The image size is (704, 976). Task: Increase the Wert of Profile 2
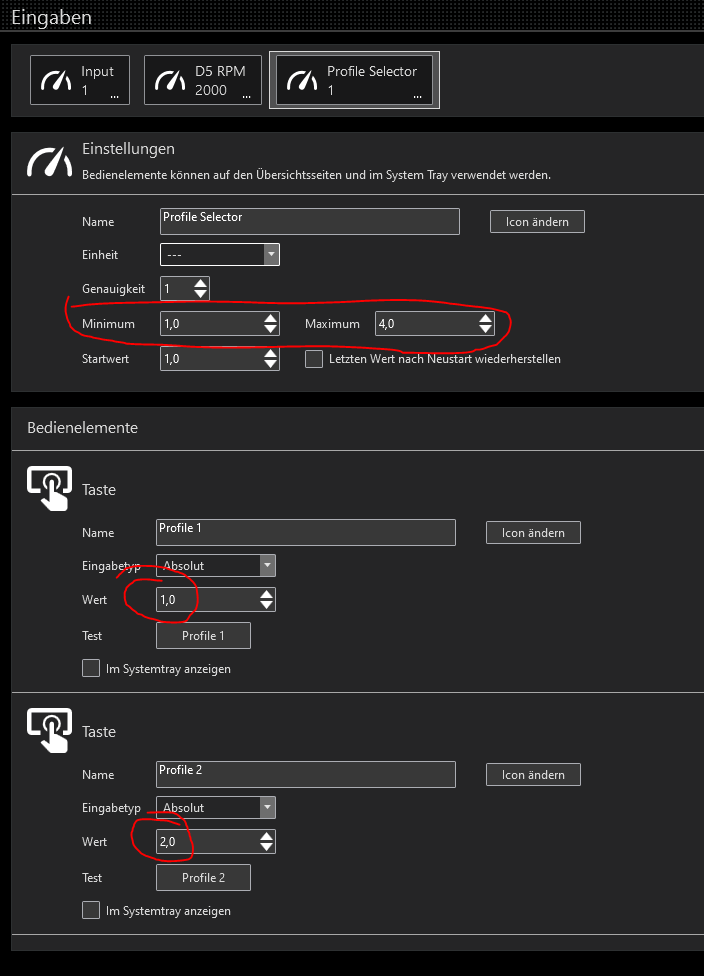tap(266, 836)
